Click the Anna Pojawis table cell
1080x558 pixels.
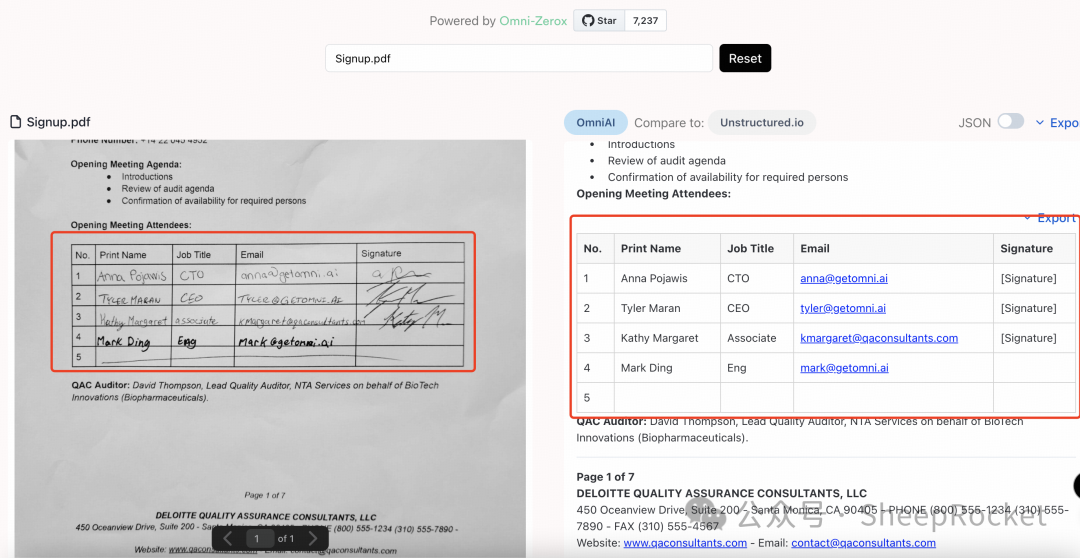667,278
